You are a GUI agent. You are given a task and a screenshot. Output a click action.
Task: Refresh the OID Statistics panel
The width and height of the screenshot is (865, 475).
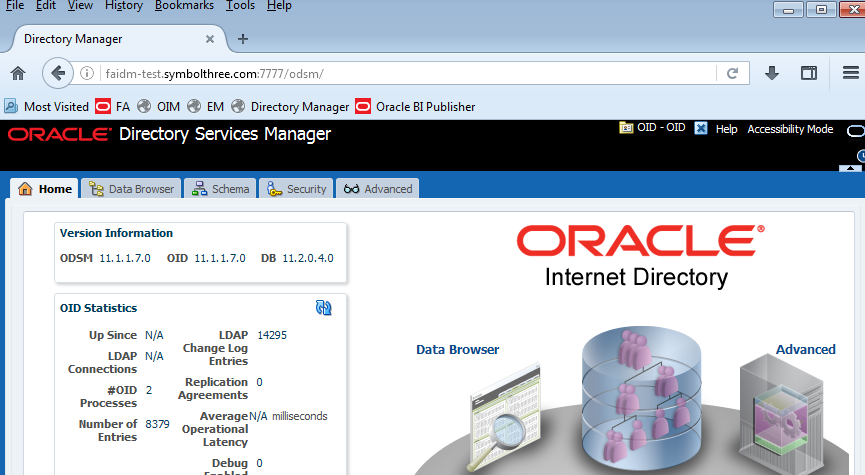pyautogui.click(x=323, y=308)
